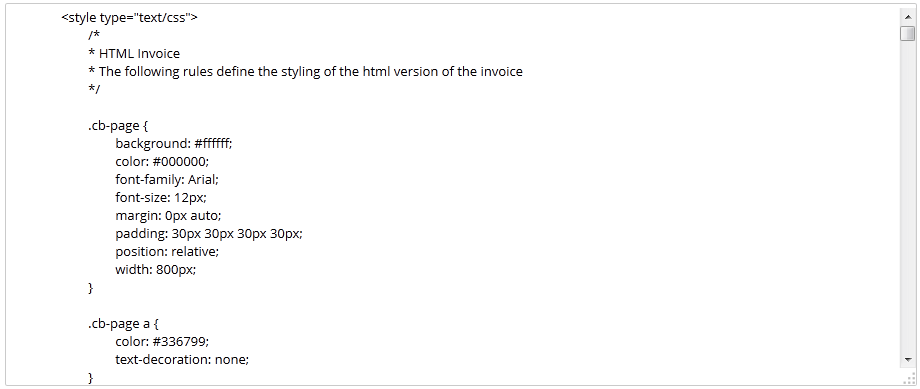Click the .cb-page a { selector line
The width and height of the screenshot is (920, 389).
coord(123,324)
